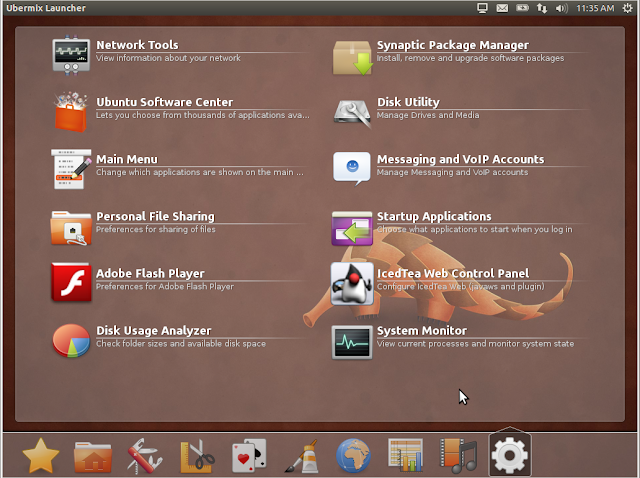Screen dimensions: 640x478
Task: Open the sound volume indicator
Action: [x=562, y=8]
